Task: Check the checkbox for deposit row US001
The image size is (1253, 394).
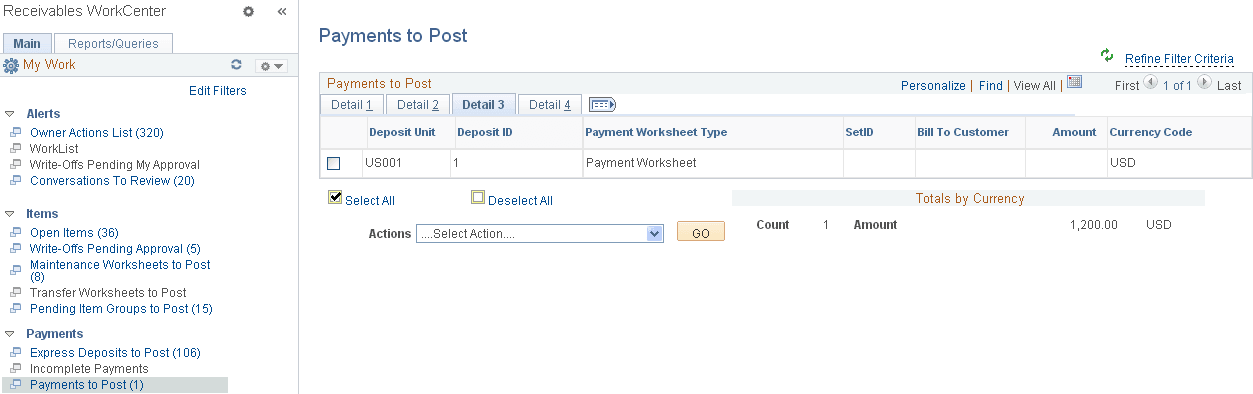Action: (334, 163)
